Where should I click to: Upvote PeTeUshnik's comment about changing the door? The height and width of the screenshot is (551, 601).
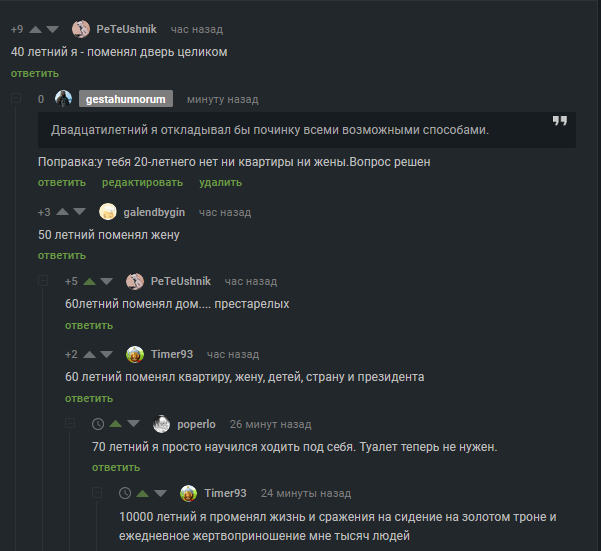point(36,30)
